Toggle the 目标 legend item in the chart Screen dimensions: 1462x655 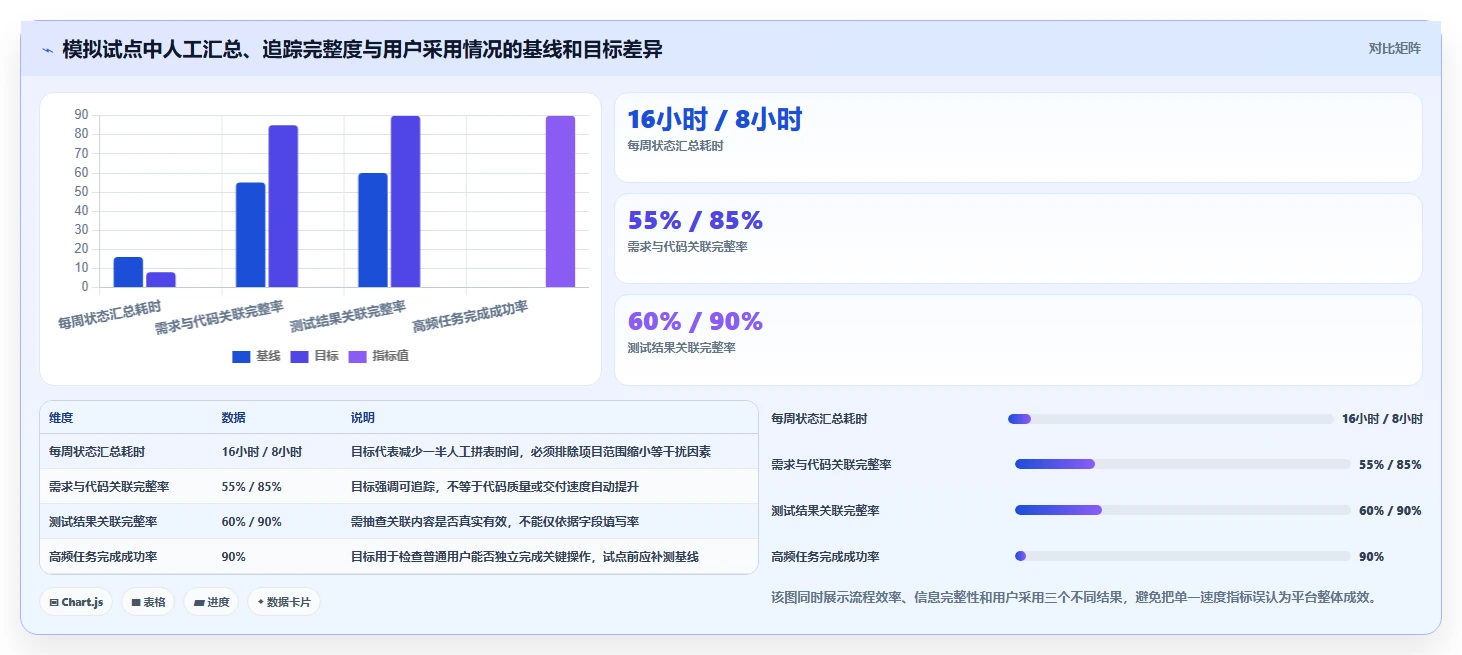(315, 356)
